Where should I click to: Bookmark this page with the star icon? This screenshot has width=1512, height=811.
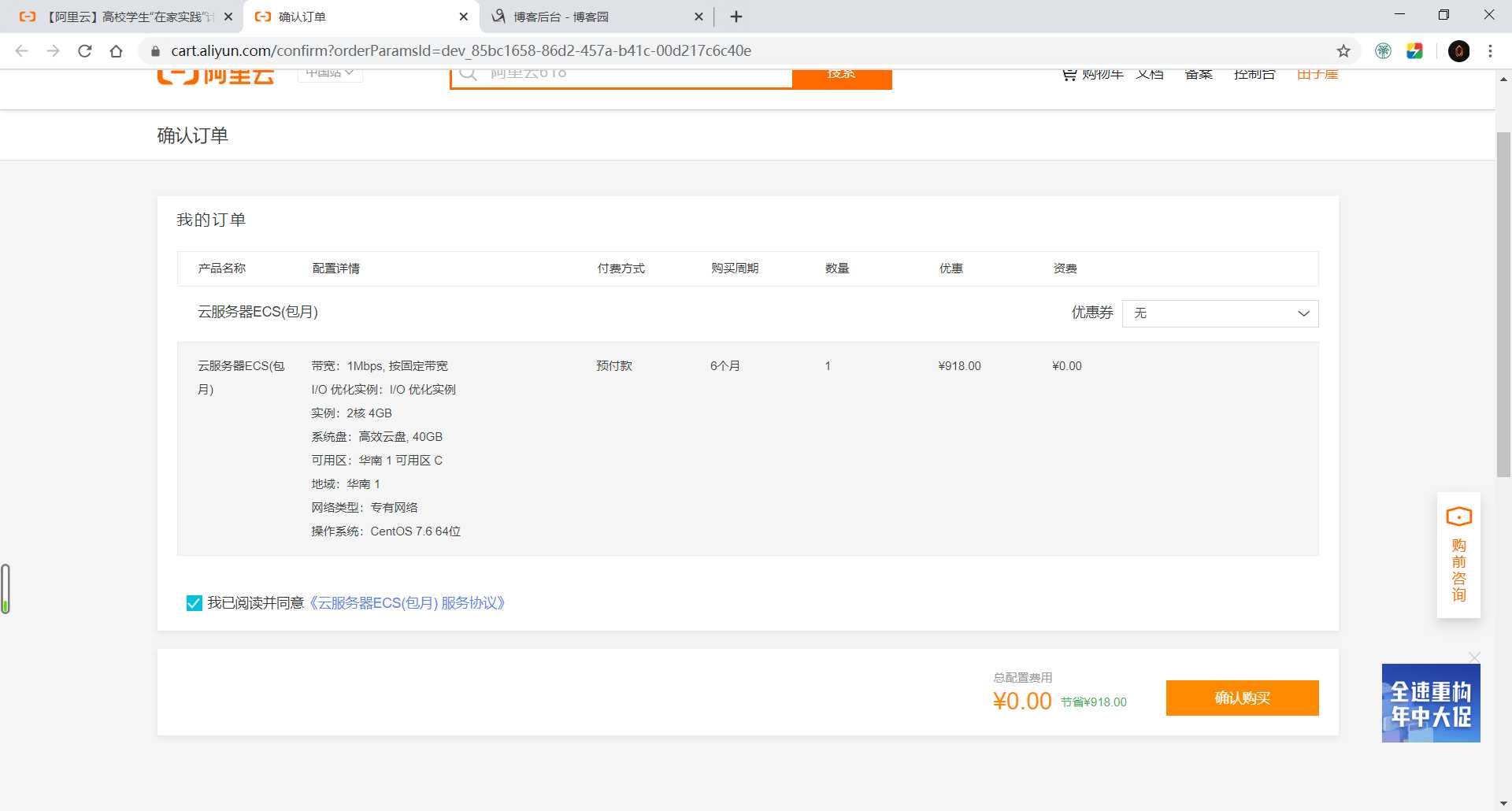[x=1343, y=51]
